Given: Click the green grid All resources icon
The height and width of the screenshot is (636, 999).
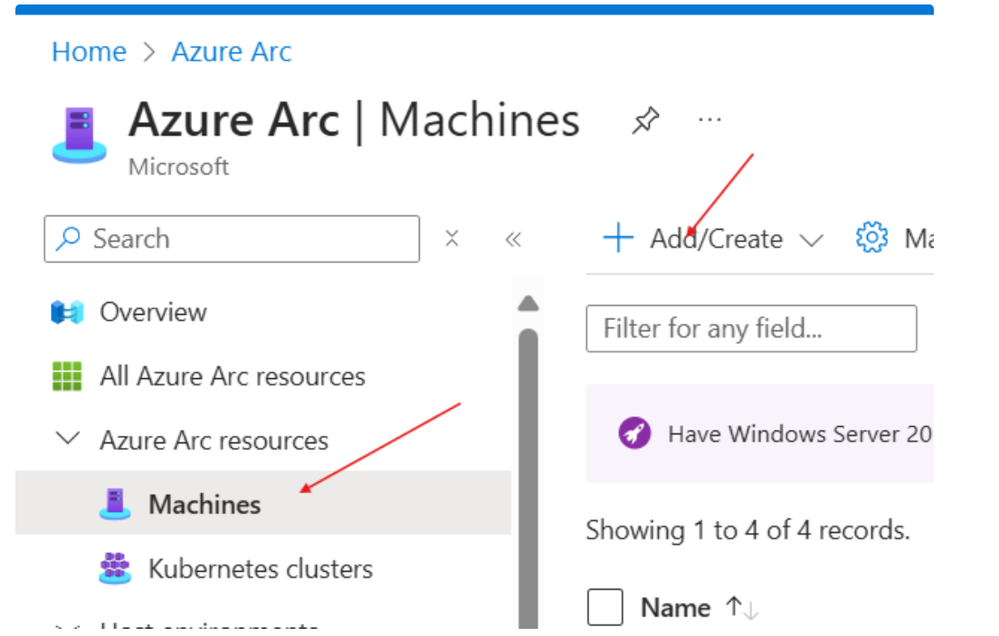Looking at the screenshot, I should [x=67, y=376].
